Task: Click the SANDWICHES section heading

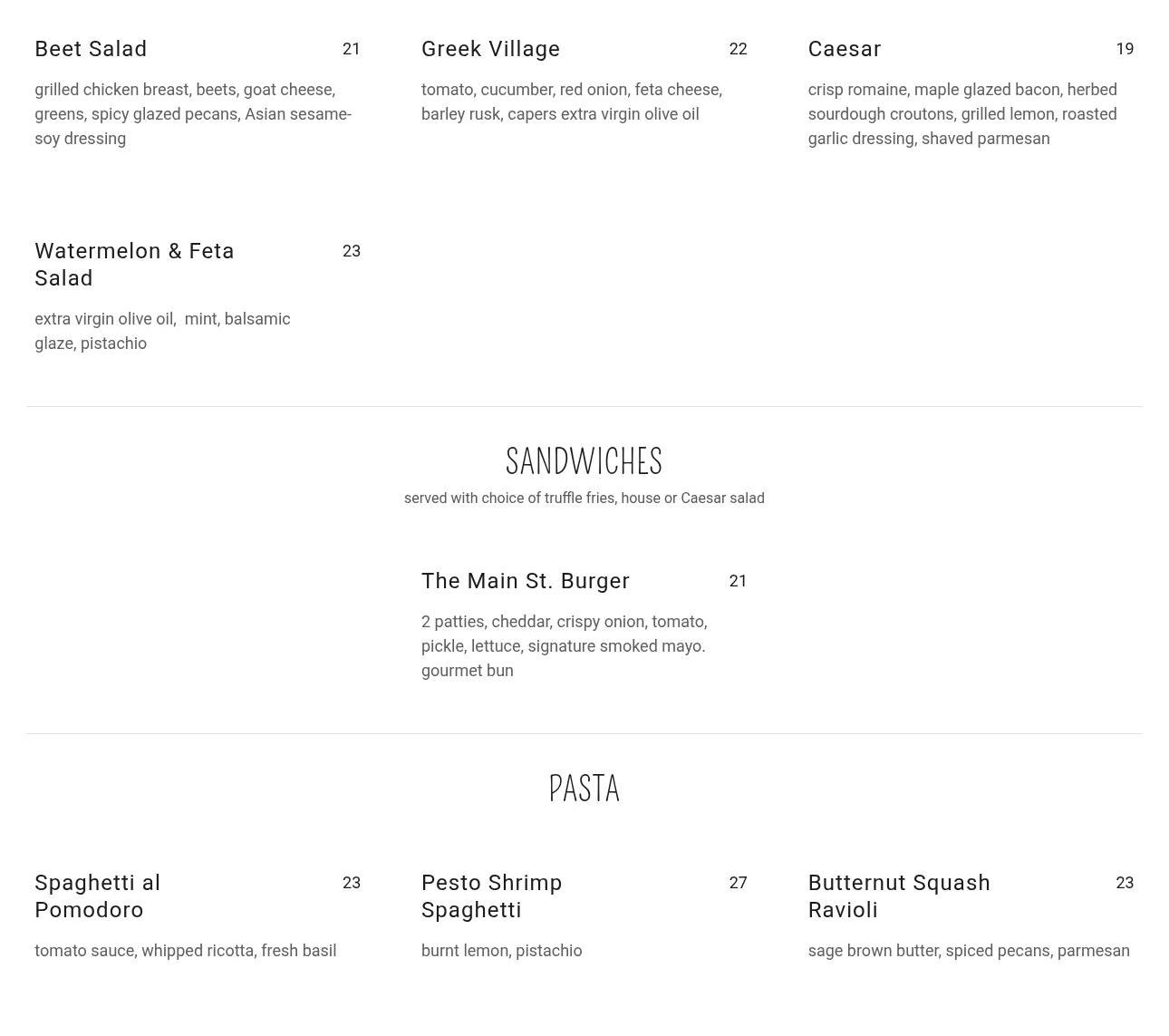Action: [x=584, y=461]
